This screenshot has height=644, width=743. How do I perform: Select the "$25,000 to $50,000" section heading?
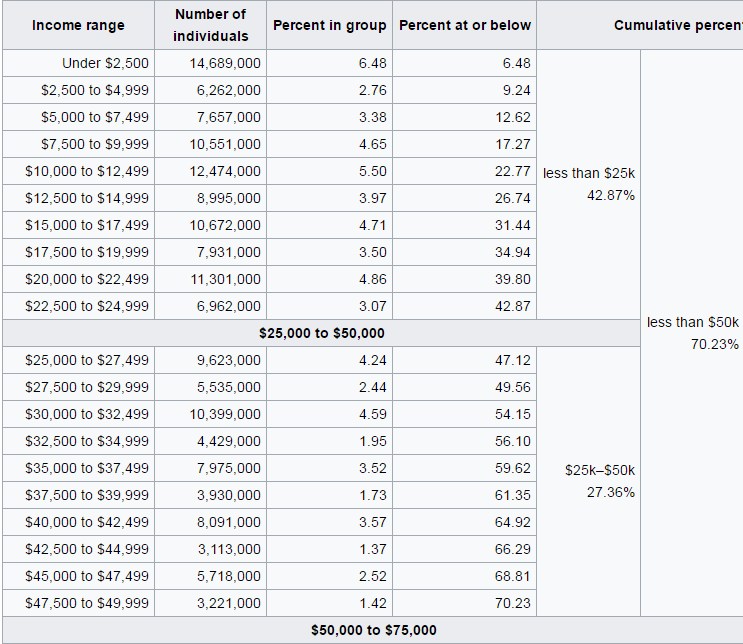321,333
